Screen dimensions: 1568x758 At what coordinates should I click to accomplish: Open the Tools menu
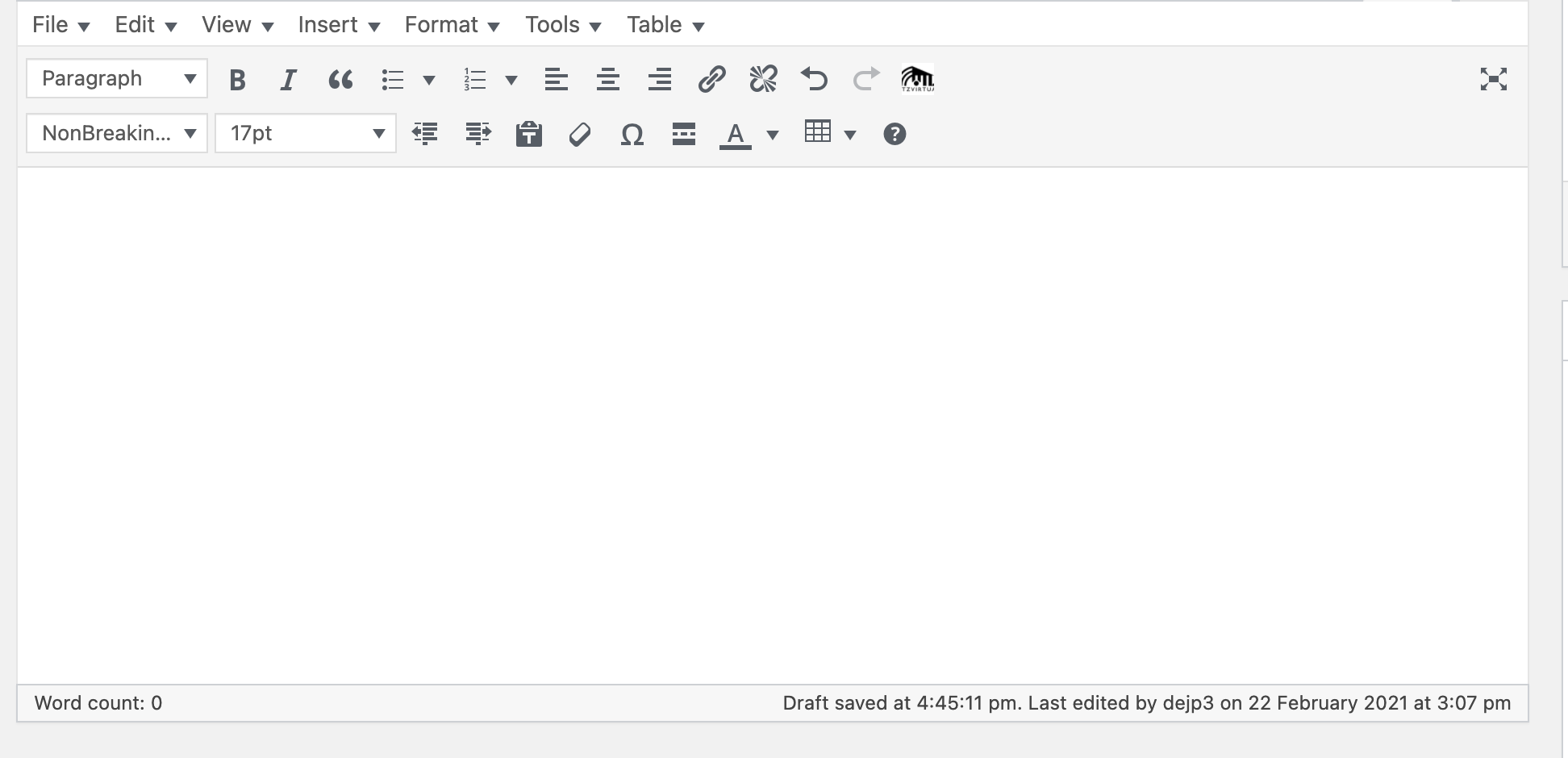[563, 25]
